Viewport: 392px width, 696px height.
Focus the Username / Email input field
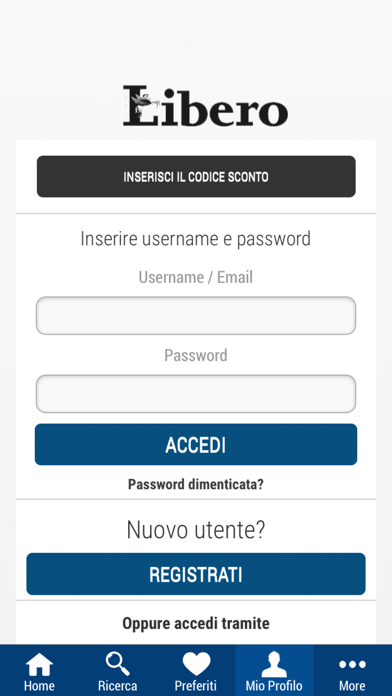tap(196, 316)
